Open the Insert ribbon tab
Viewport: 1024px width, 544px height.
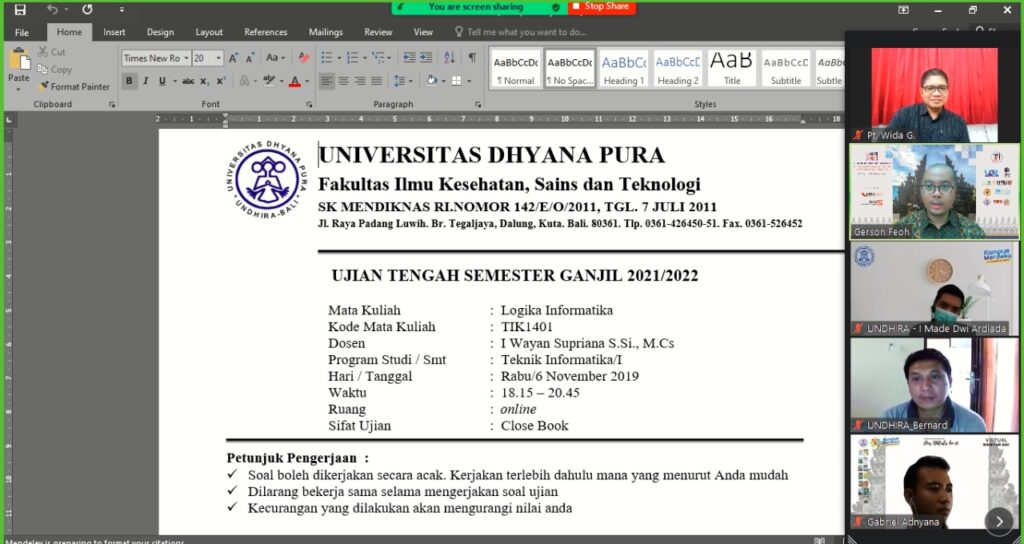(x=114, y=32)
